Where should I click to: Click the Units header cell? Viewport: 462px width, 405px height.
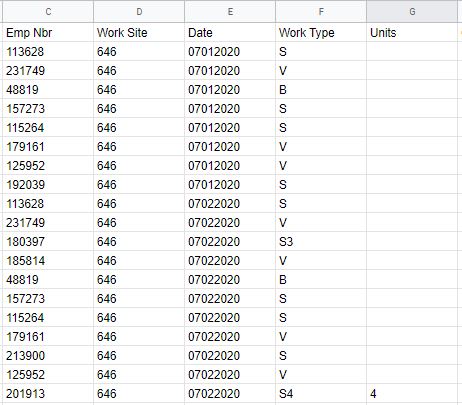412,32
